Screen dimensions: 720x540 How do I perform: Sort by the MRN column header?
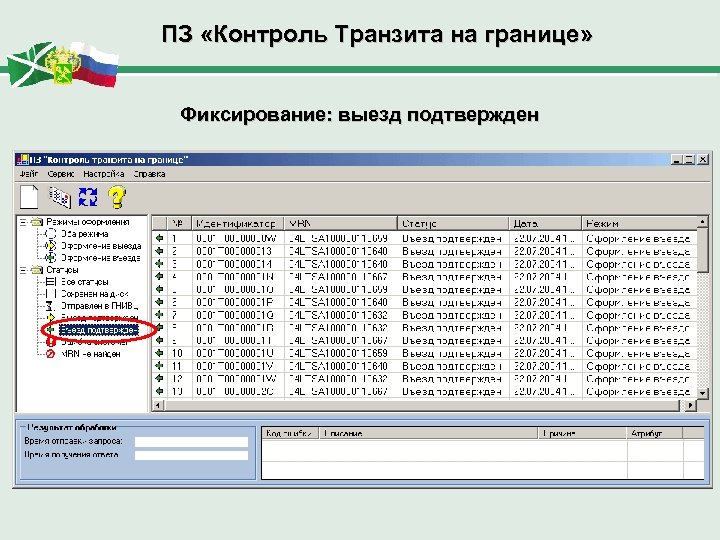341,224
